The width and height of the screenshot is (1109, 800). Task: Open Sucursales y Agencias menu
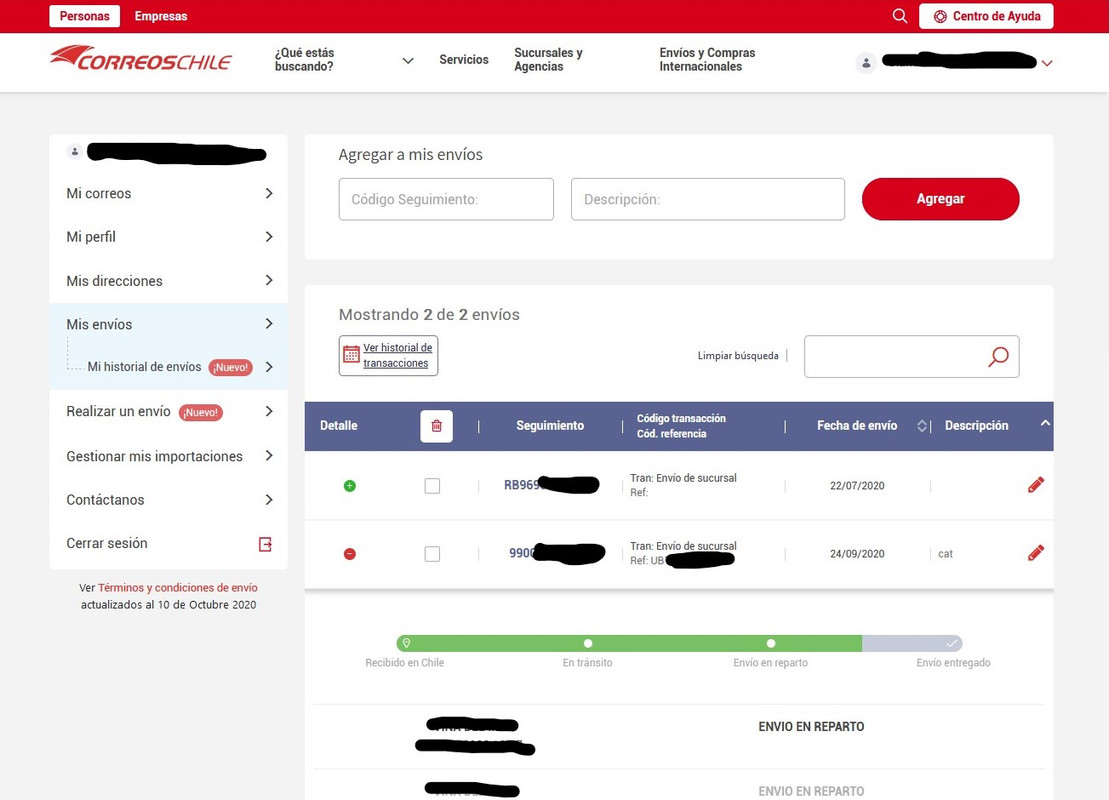pyautogui.click(x=548, y=59)
